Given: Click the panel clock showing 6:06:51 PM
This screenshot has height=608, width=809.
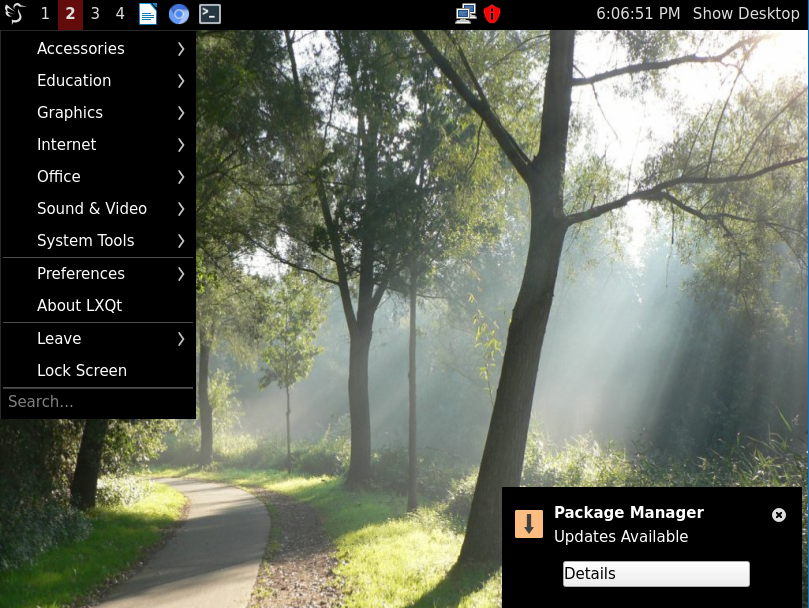Looking at the screenshot, I should [638, 13].
